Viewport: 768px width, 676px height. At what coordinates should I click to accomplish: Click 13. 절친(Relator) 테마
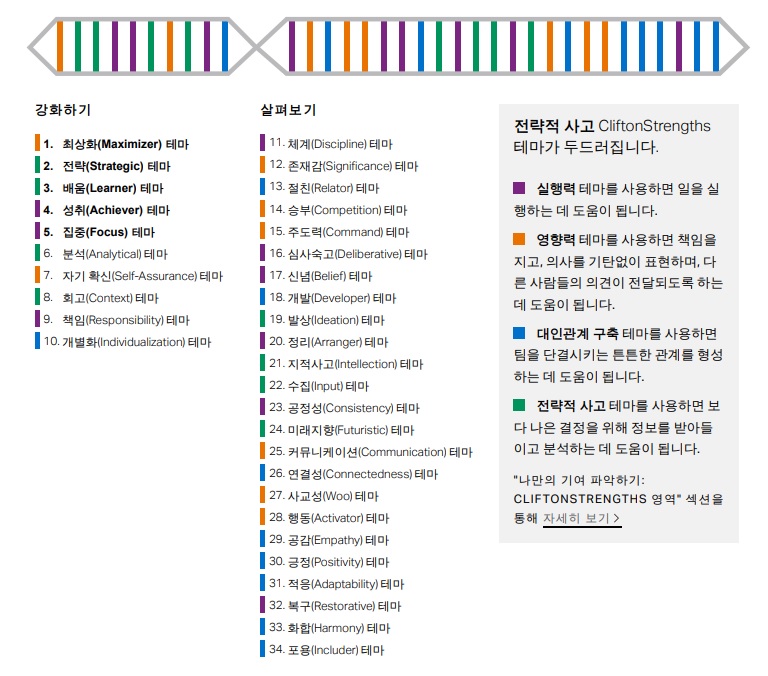320,188
